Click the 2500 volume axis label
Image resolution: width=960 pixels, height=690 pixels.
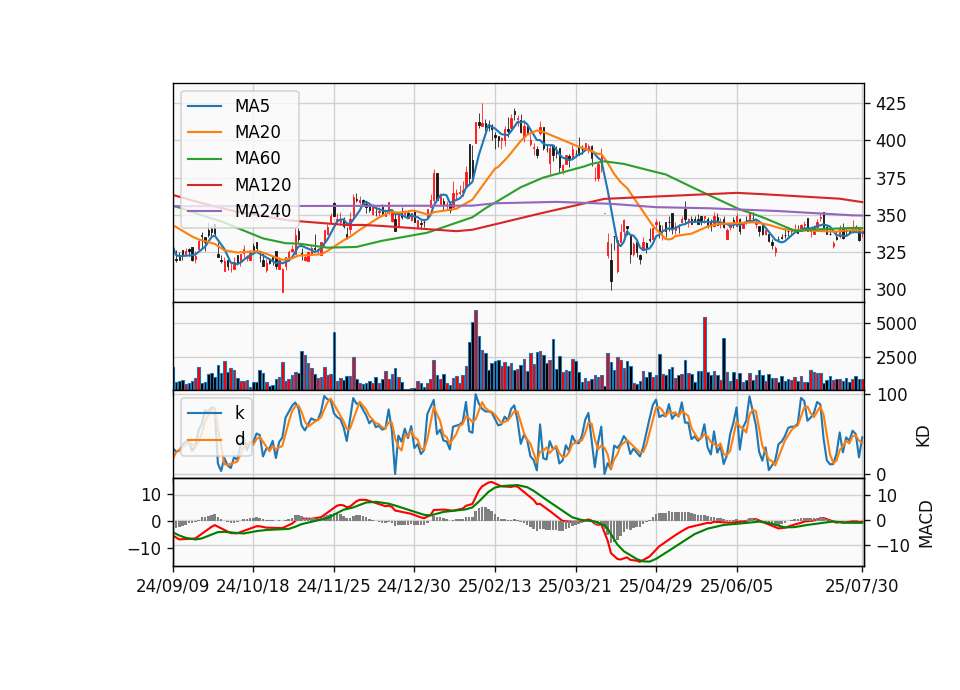pos(896,358)
